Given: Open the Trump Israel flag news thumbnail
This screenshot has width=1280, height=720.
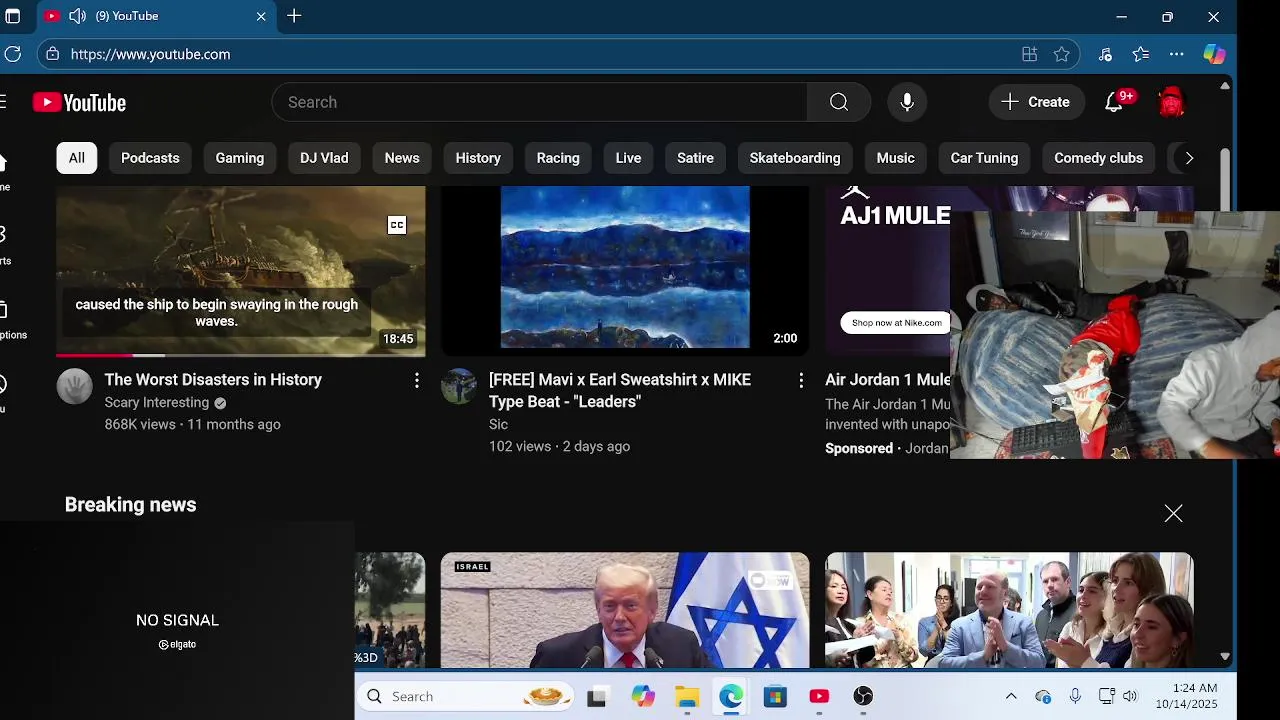Looking at the screenshot, I should tap(625, 610).
